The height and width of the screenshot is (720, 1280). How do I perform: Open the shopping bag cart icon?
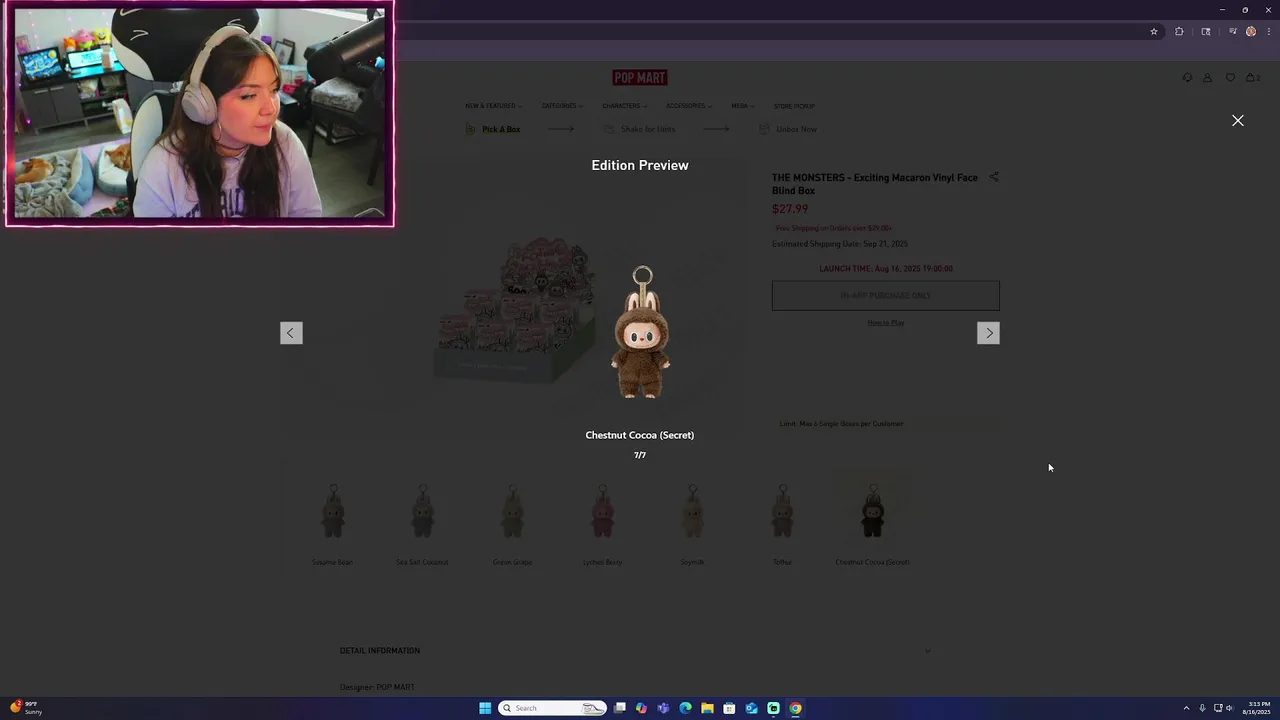1251,78
